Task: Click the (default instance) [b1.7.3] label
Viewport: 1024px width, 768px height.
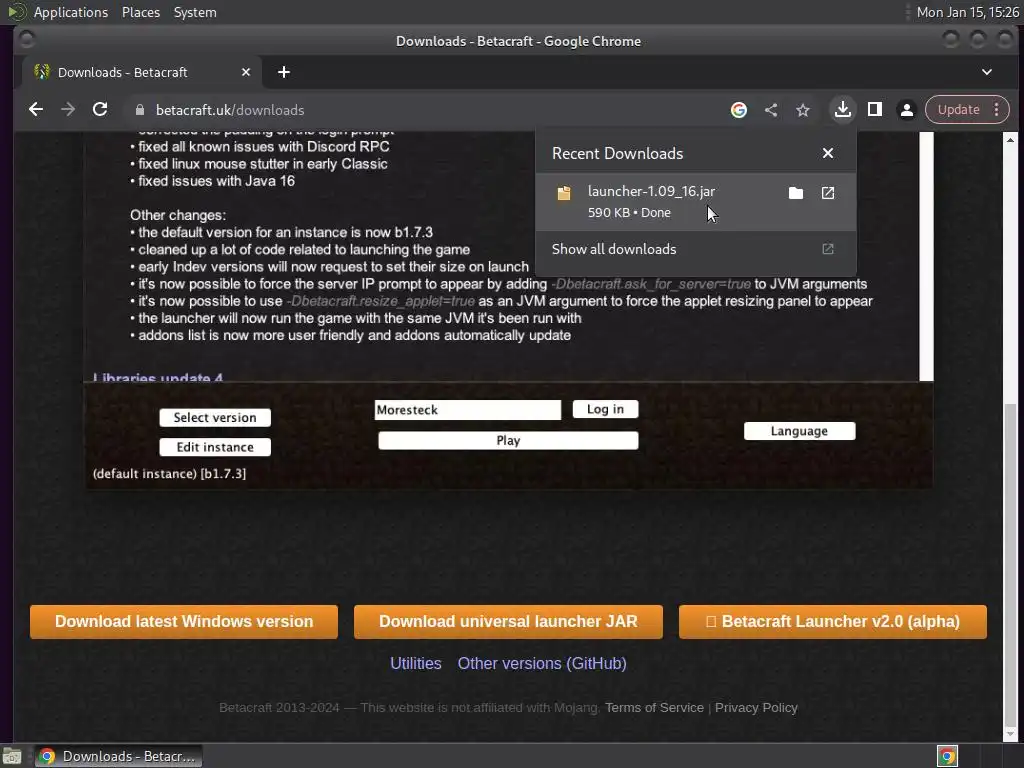Action: [x=169, y=473]
